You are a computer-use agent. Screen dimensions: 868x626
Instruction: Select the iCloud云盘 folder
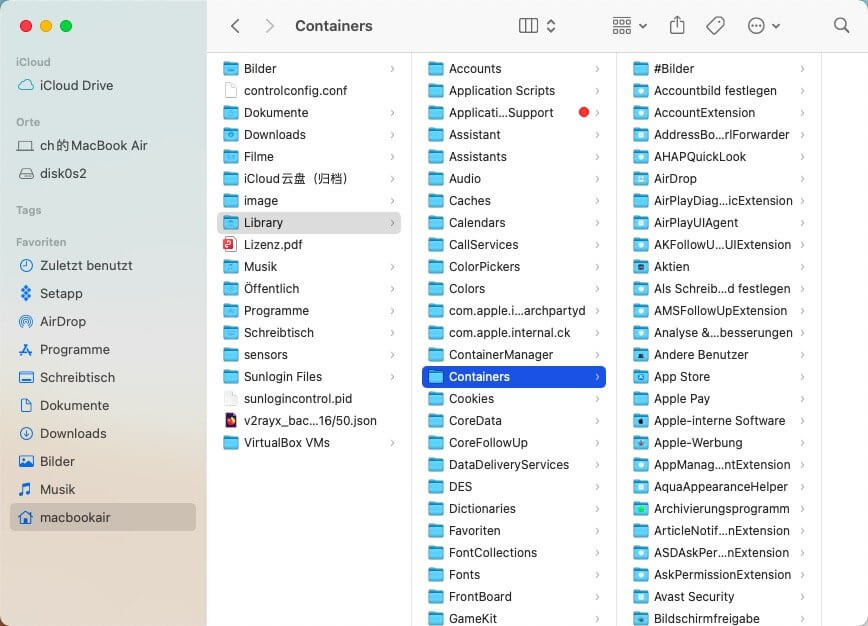pyautogui.click(x=309, y=179)
